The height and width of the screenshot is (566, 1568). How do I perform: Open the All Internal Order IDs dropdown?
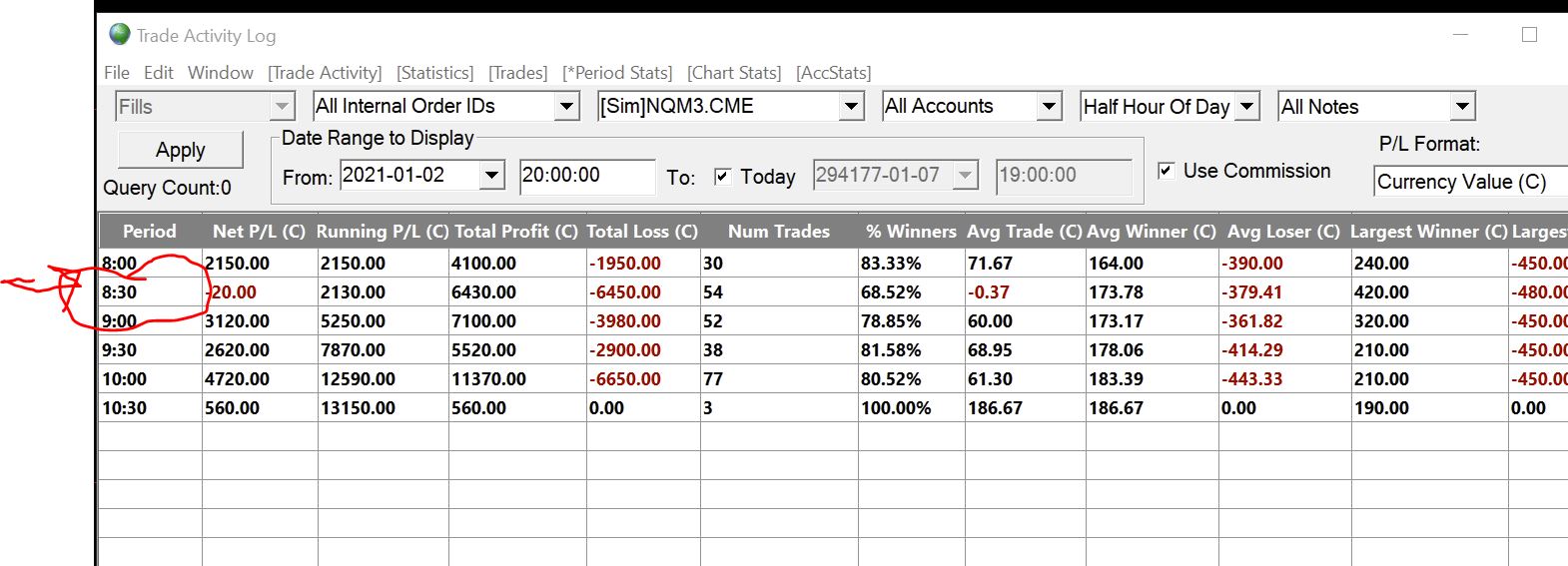pos(566,106)
